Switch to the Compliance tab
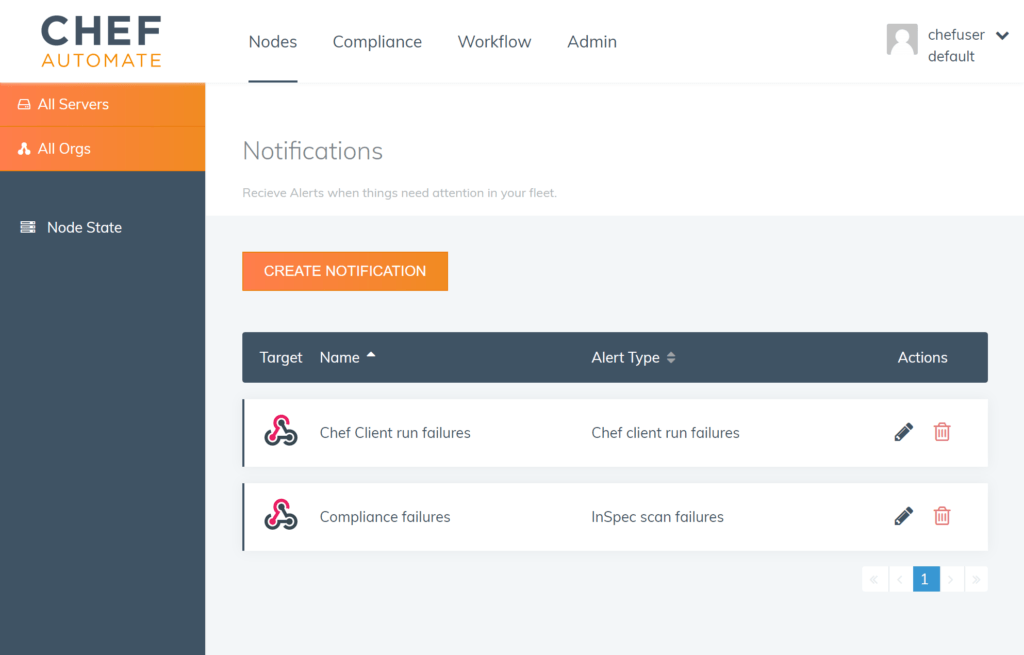Screen dimensions: 1024x655 click(377, 41)
